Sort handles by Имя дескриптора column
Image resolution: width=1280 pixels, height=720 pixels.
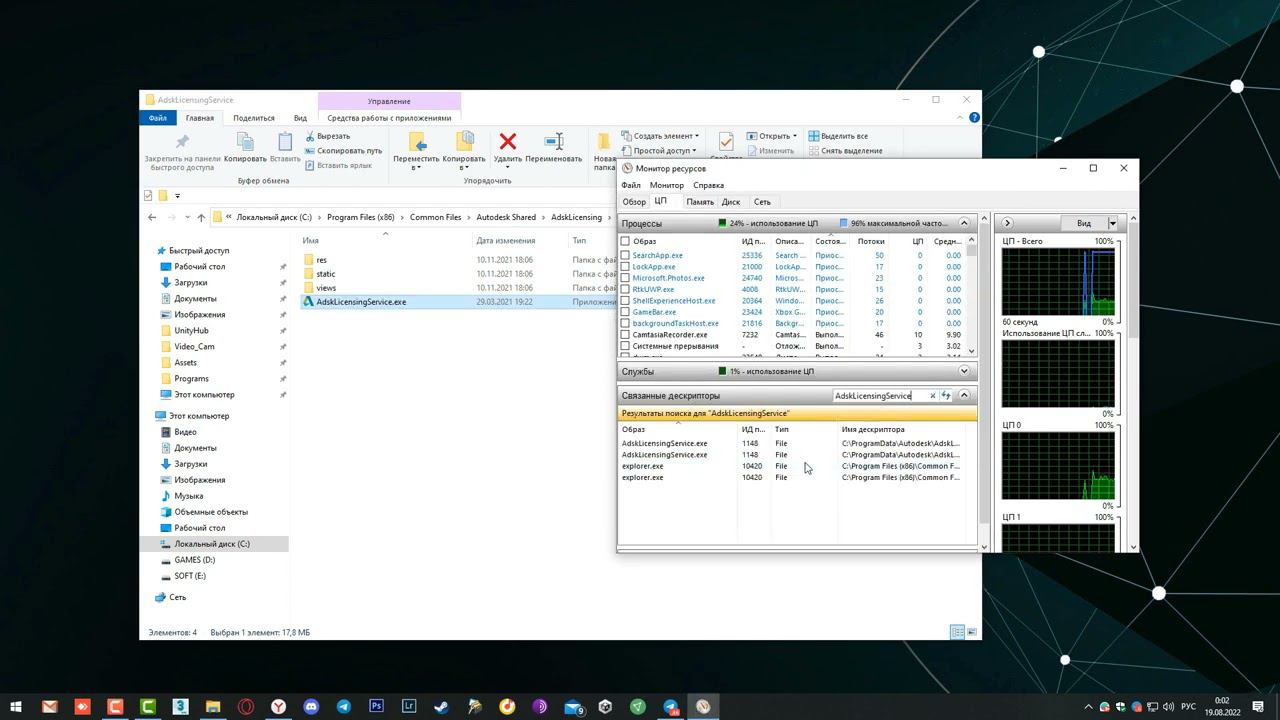873,430
